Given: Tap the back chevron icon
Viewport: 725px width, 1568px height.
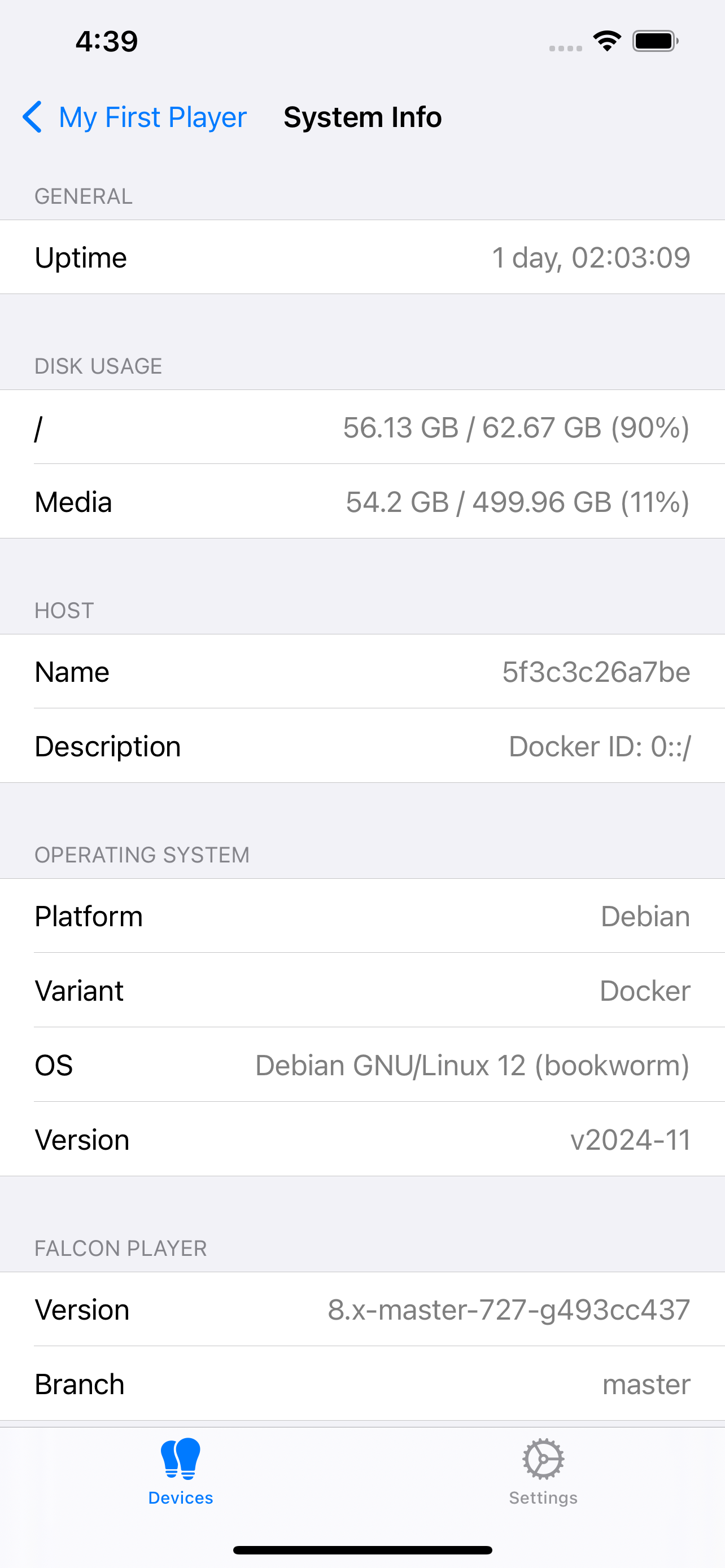Looking at the screenshot, I should pyautogui.click(x=32, y=117).
